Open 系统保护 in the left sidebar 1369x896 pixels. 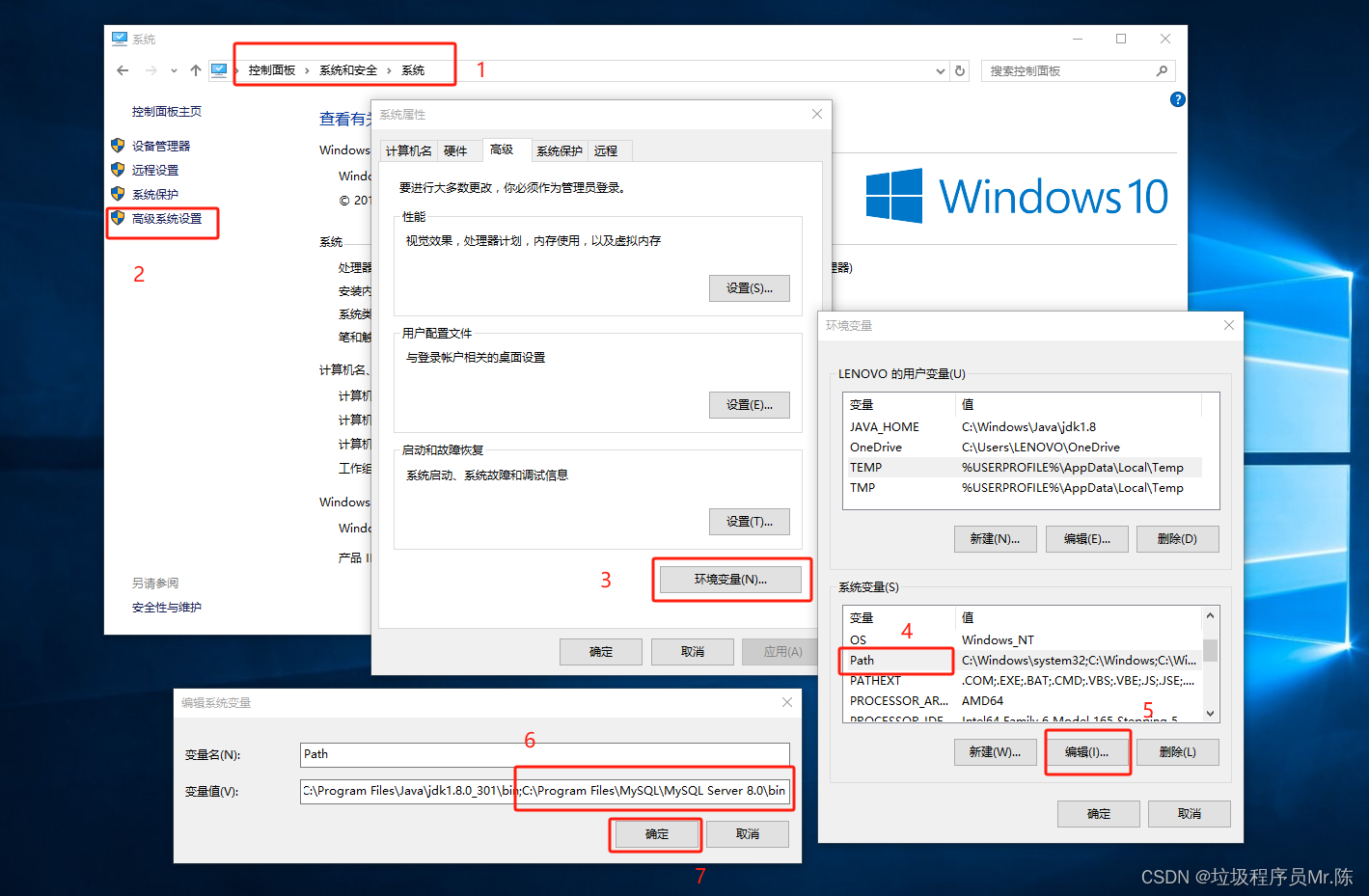[x=155, y=195]
